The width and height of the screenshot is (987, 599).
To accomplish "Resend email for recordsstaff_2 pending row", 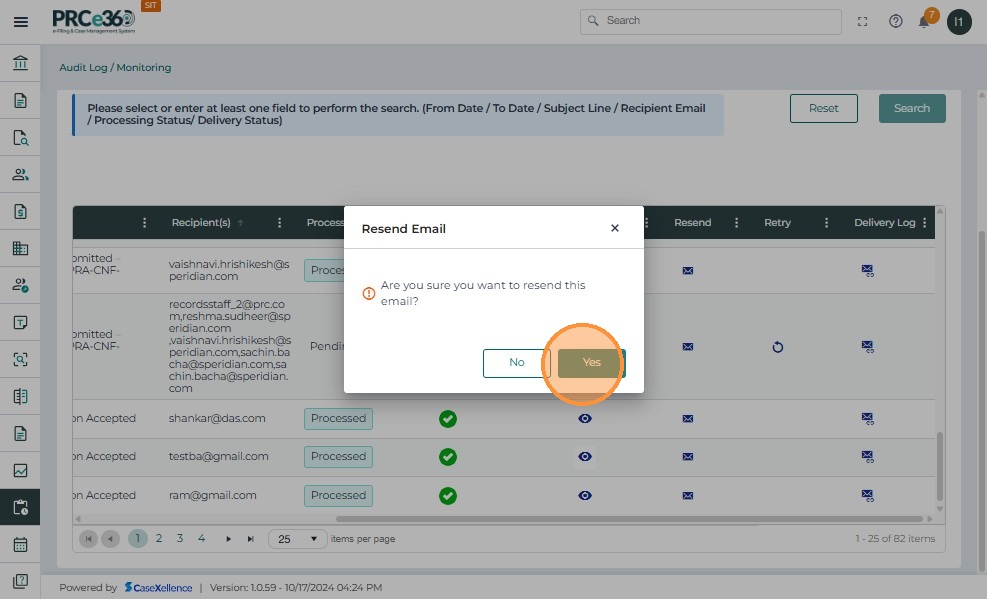I will (687, 347).
